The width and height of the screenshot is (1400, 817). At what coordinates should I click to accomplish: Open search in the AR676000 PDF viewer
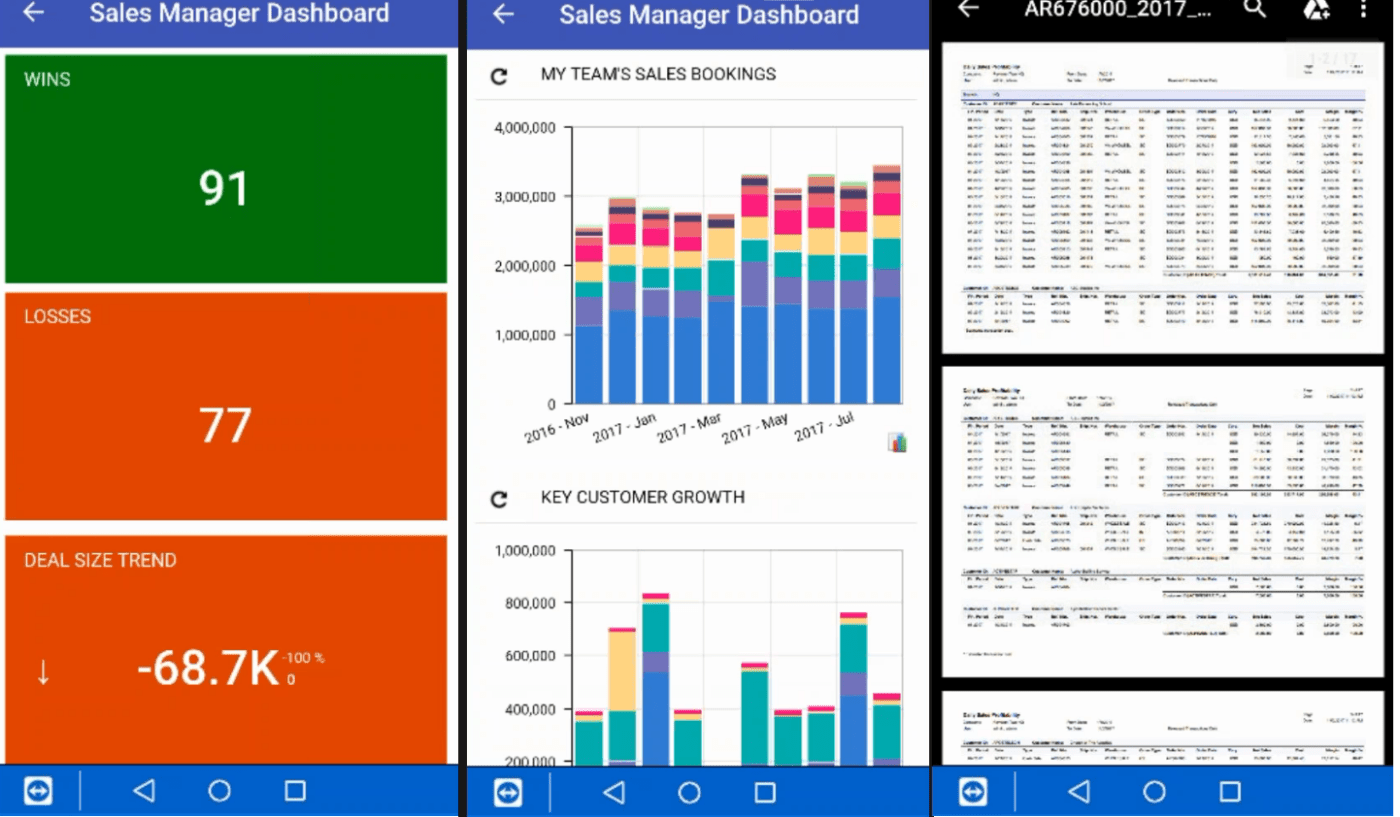1254,9
